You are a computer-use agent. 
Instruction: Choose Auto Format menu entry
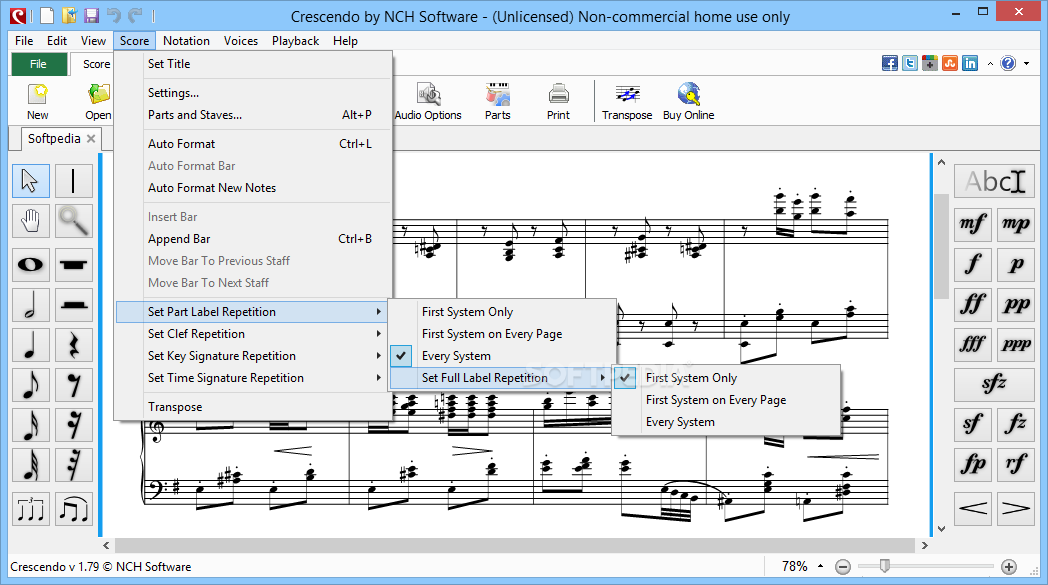(x=253, y=144)
